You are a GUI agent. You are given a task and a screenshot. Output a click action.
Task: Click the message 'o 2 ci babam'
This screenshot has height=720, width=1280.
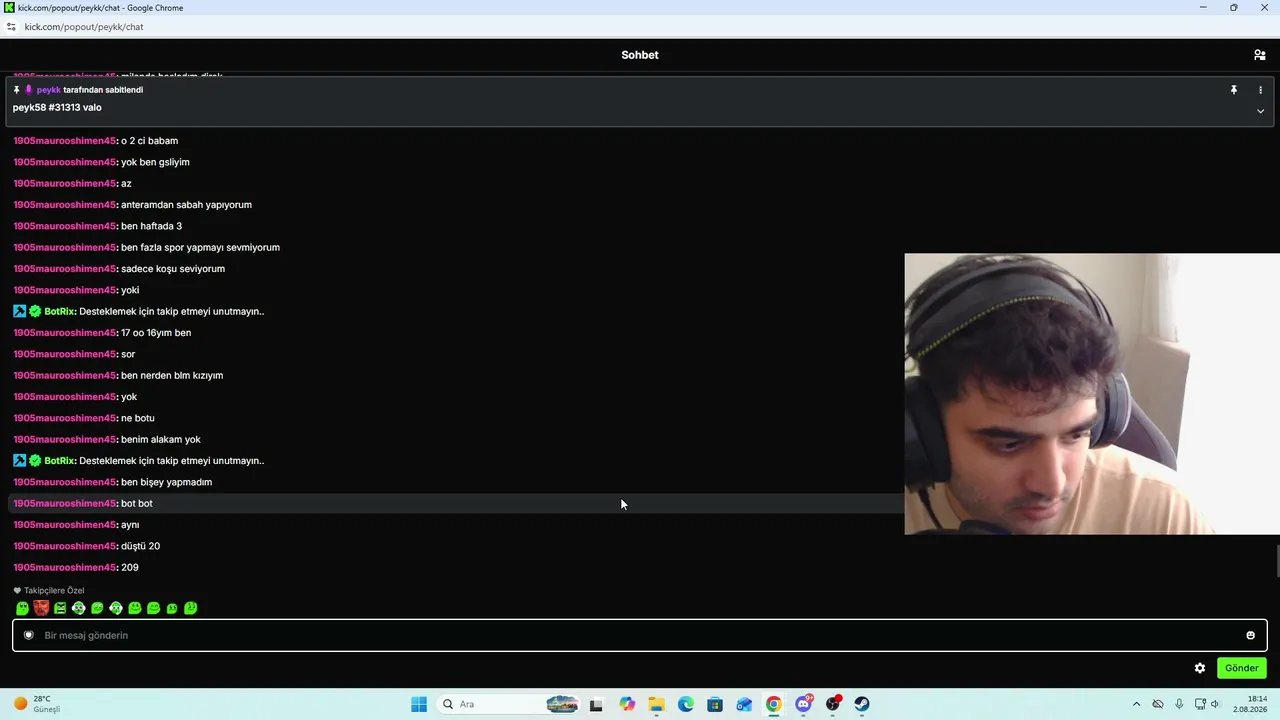click(x=149, y=141)
